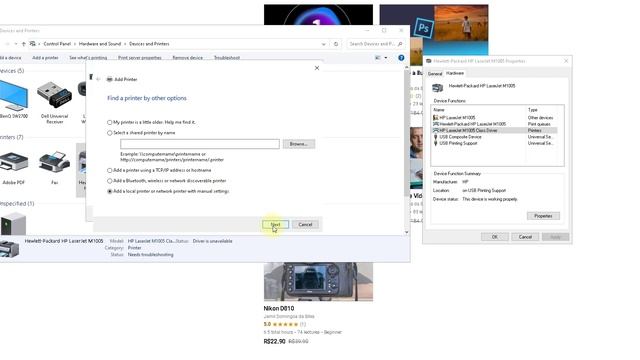Select 'Add a local printer' manual settings option
The width and height of the screenshot is (640, 360).
pyautogui.click(x=109, y=191)
